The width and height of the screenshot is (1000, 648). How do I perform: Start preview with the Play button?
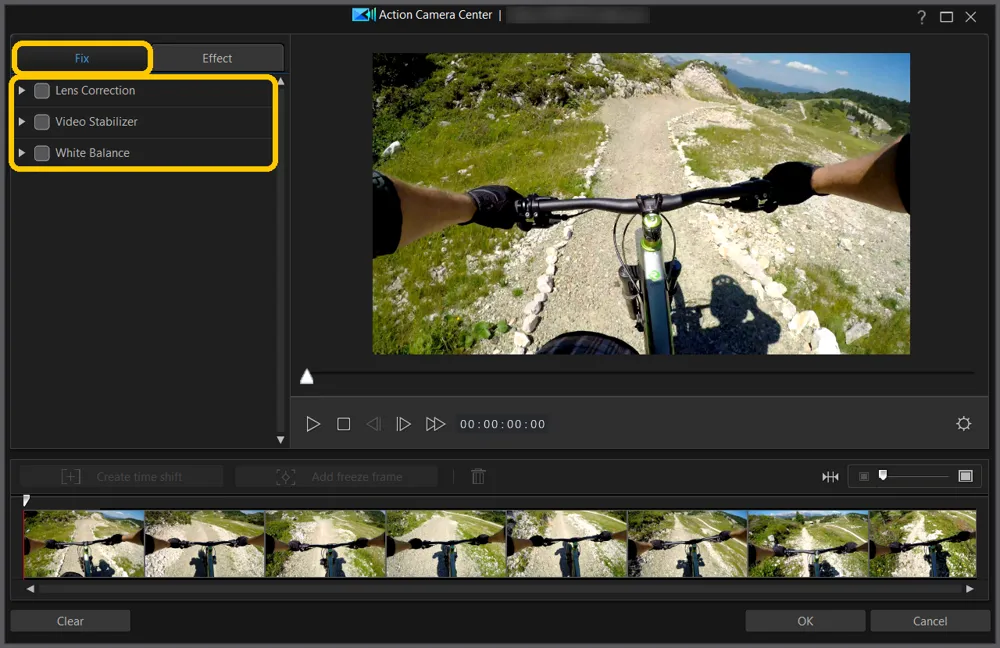(x=312, y=424)
